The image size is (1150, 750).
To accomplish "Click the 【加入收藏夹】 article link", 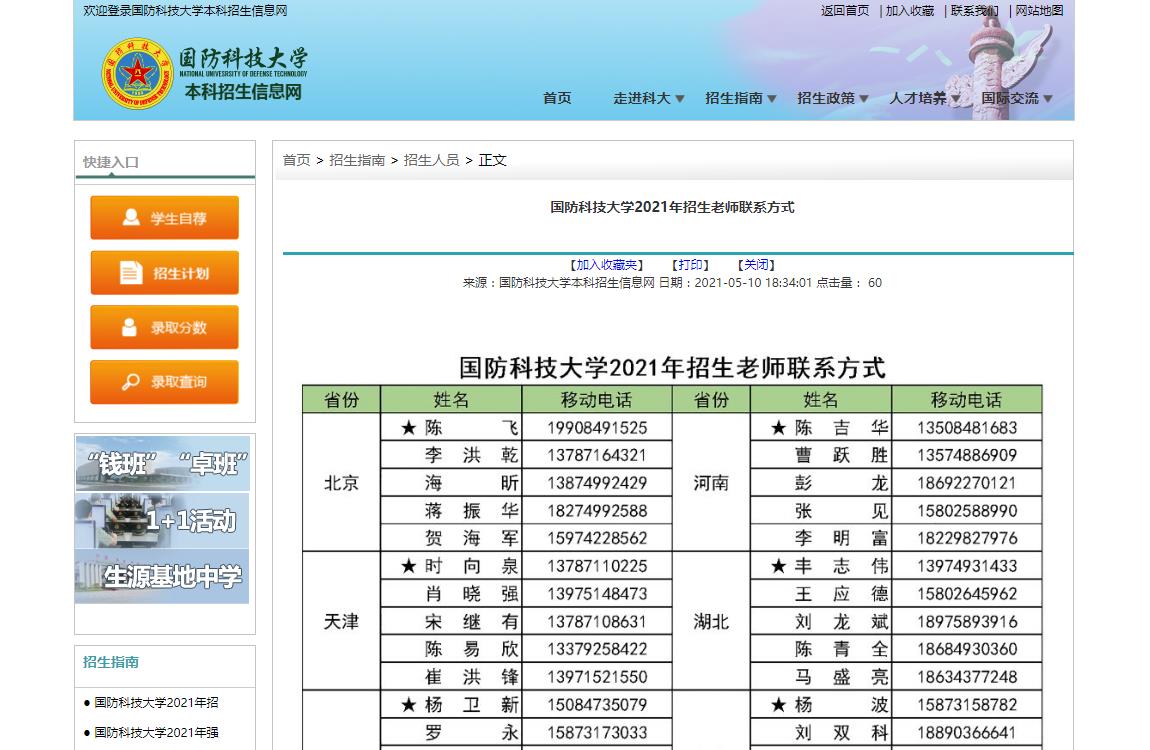I will tap(607, 265).
